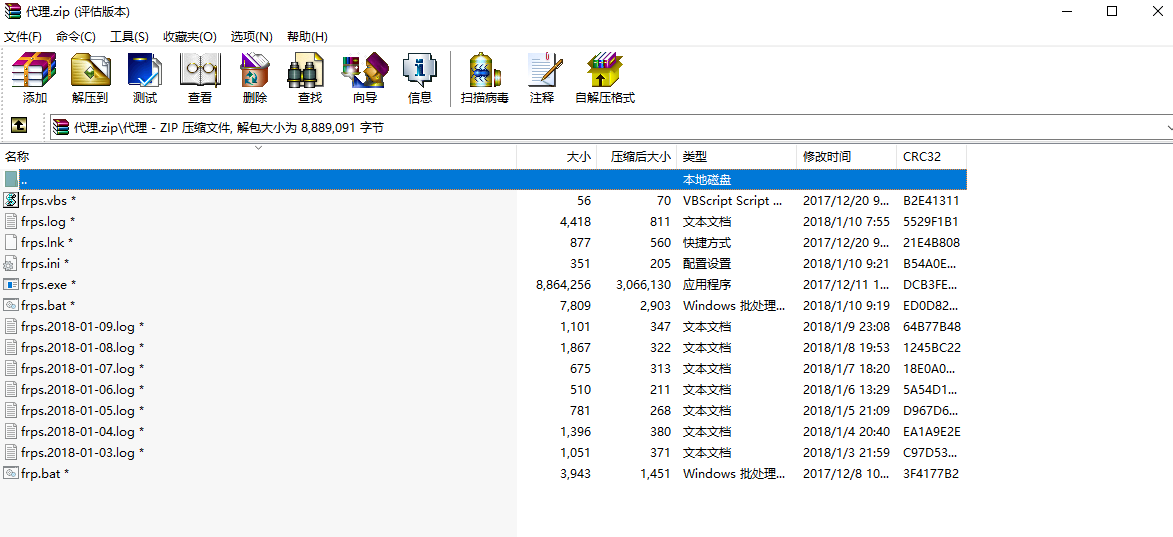Screen dimensions: 1173x537
Task: Click the 8,864,256 size value
Action: point(563,285)
